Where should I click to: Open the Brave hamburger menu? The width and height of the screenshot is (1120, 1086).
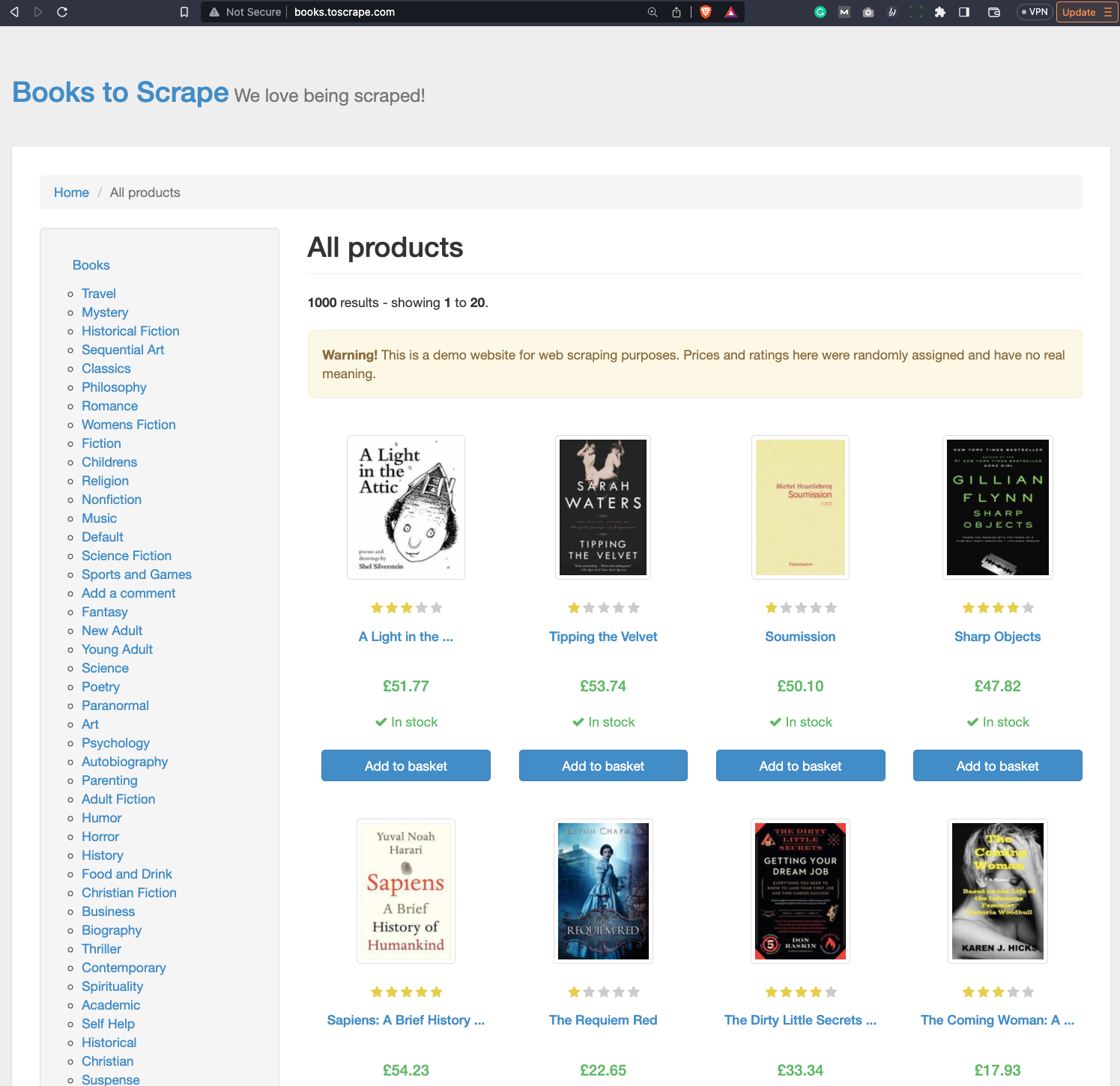(1108, 12)
